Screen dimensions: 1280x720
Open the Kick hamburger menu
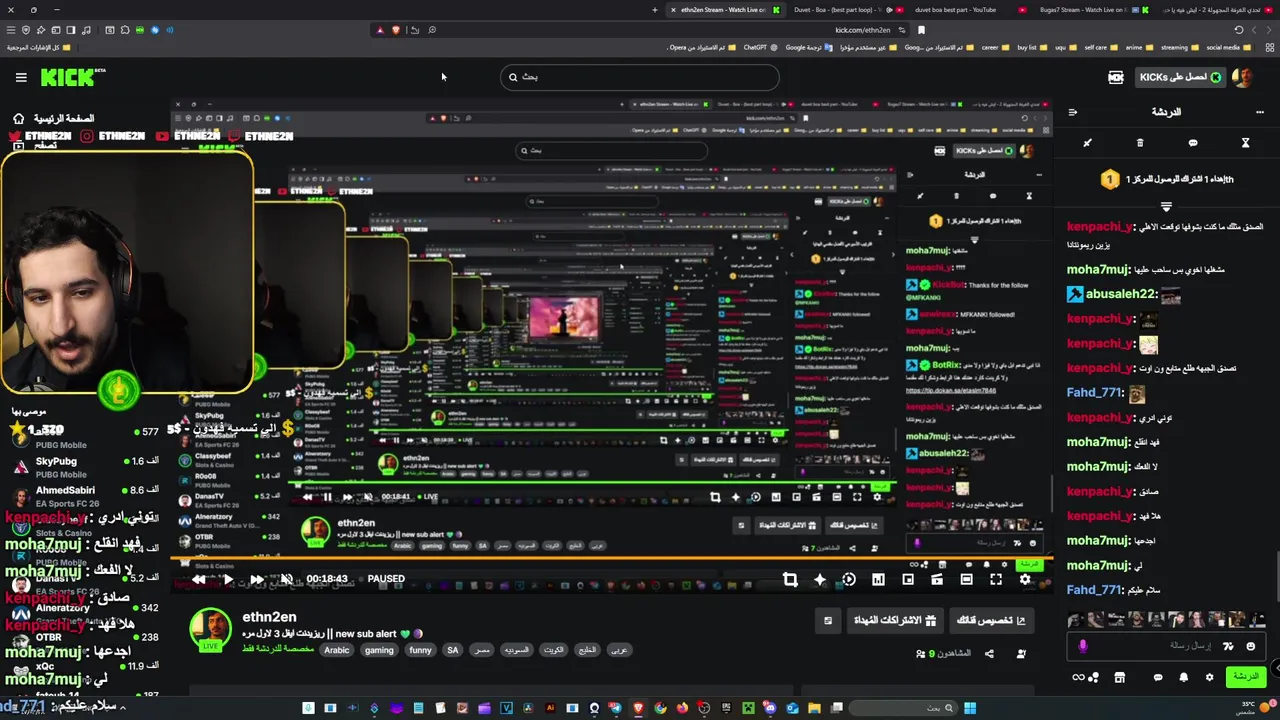[21, 77]
